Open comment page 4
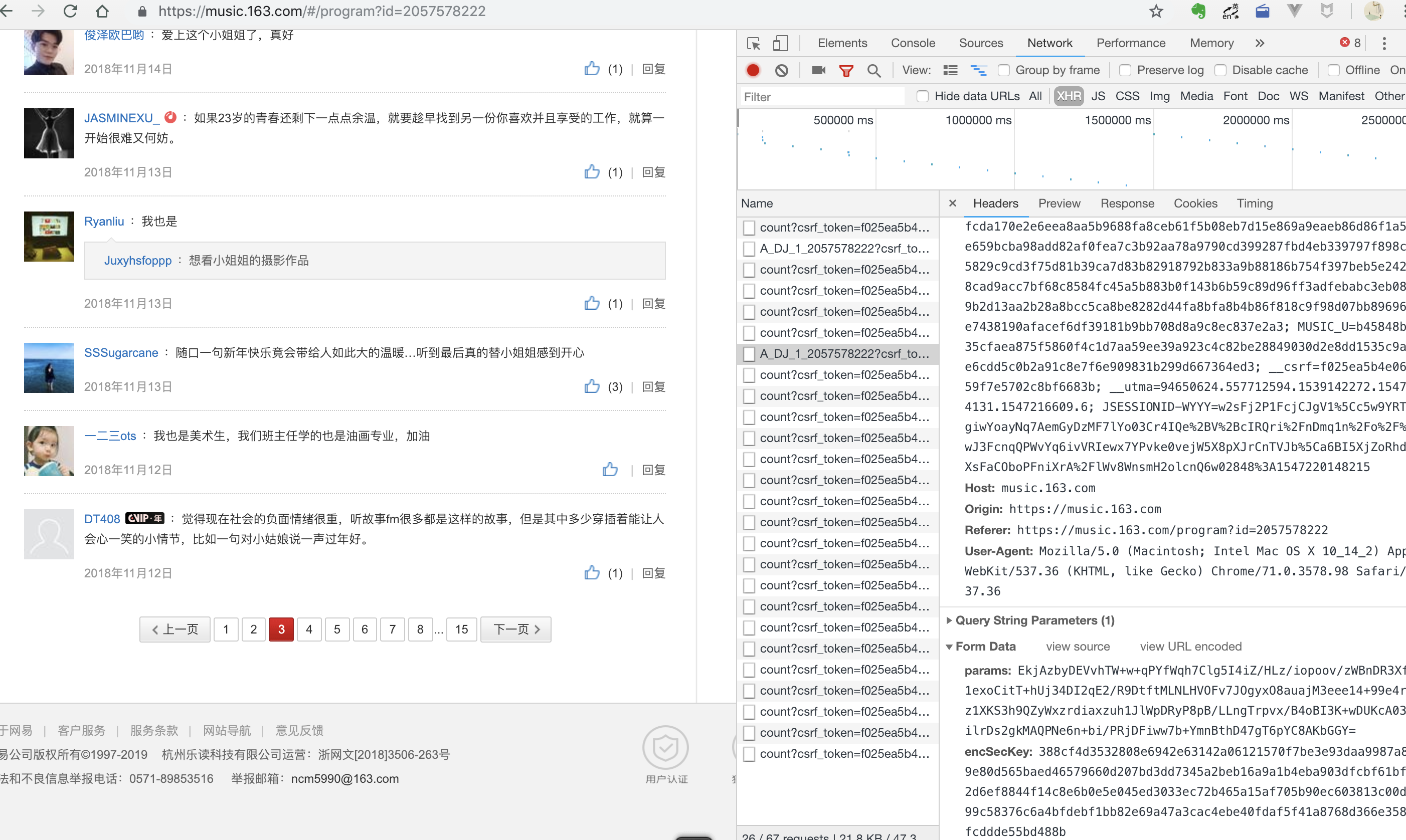1406x840 pixels. tap(308, 629)
